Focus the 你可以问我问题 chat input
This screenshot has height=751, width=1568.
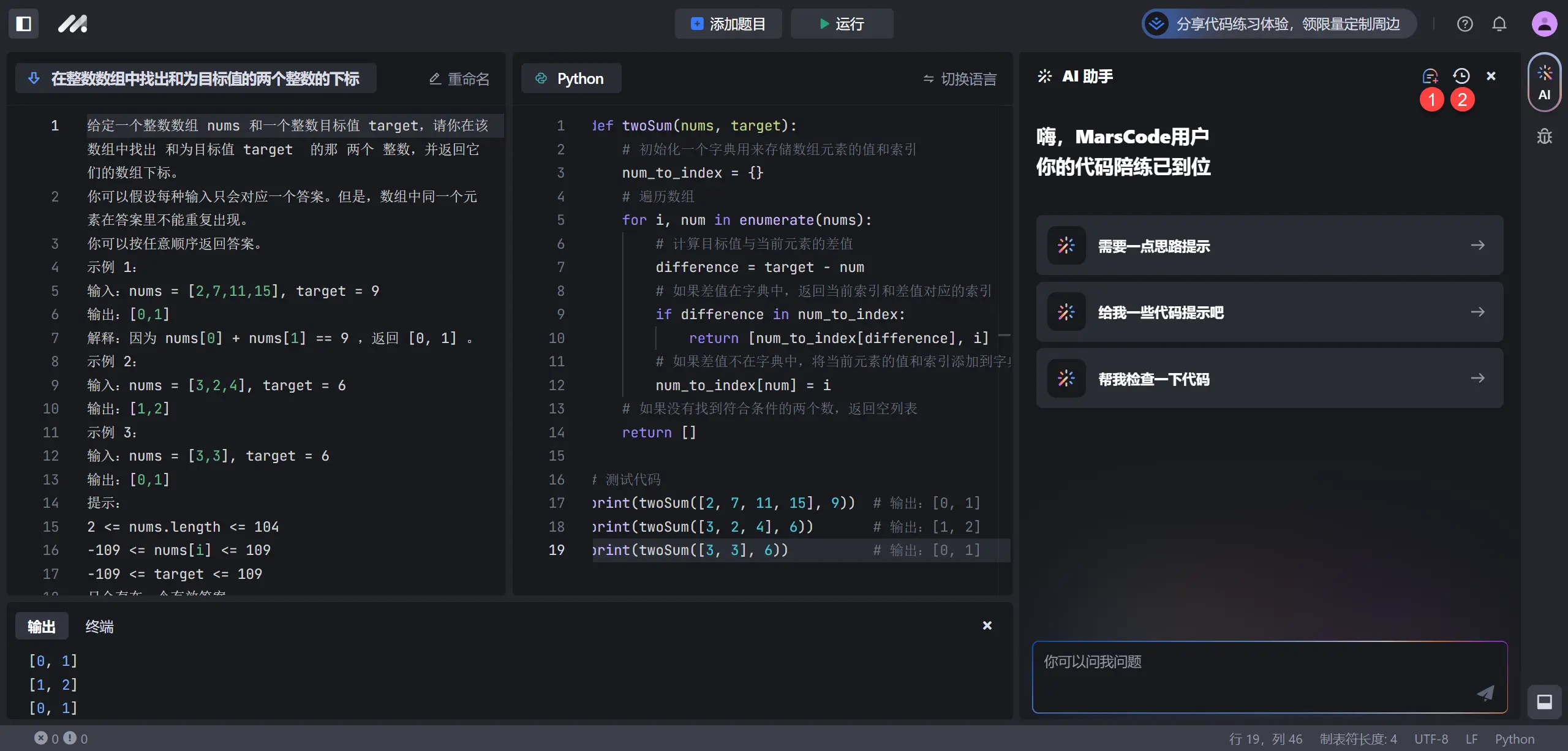(1269, 677)
